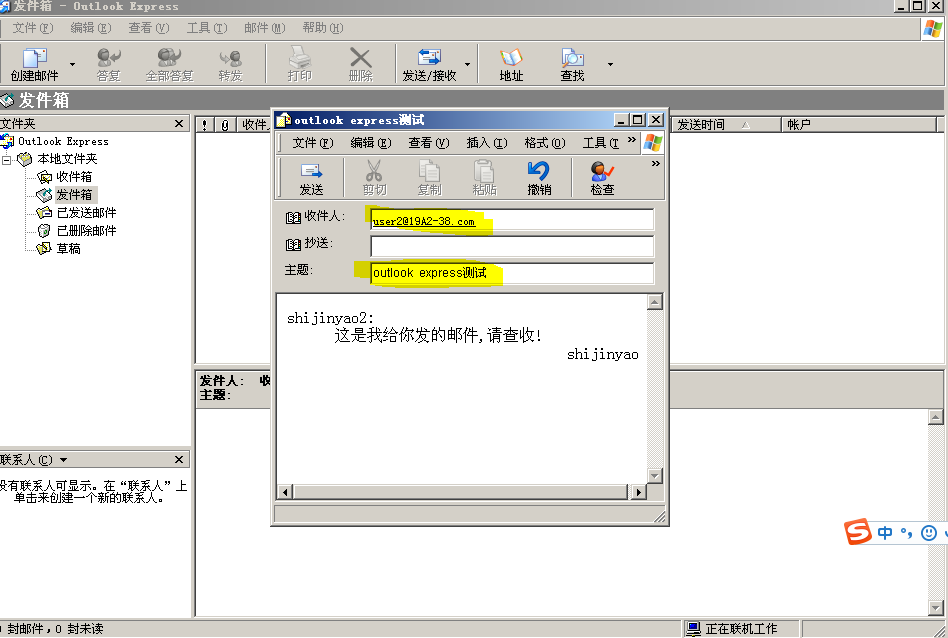Open the Find (查找) dropdown arrow
Viewport: 948px width, 638px height.
(610, 64)
